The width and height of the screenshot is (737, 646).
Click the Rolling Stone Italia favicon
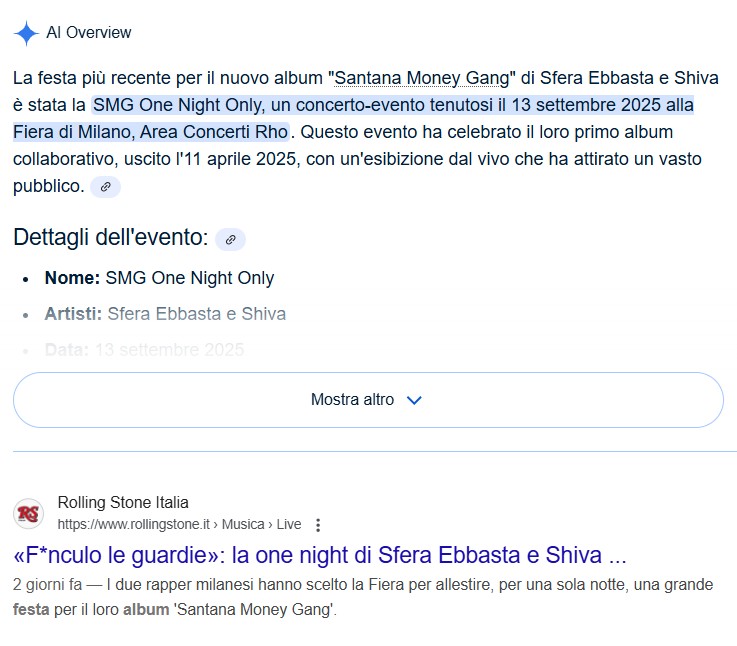coord(28,514)
